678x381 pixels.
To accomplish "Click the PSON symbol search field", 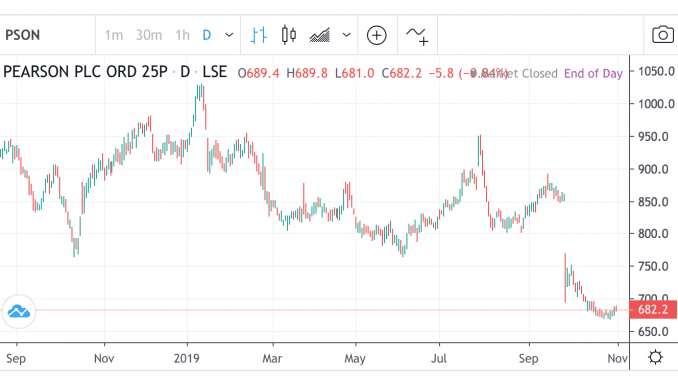I will (x=47, y=35).
